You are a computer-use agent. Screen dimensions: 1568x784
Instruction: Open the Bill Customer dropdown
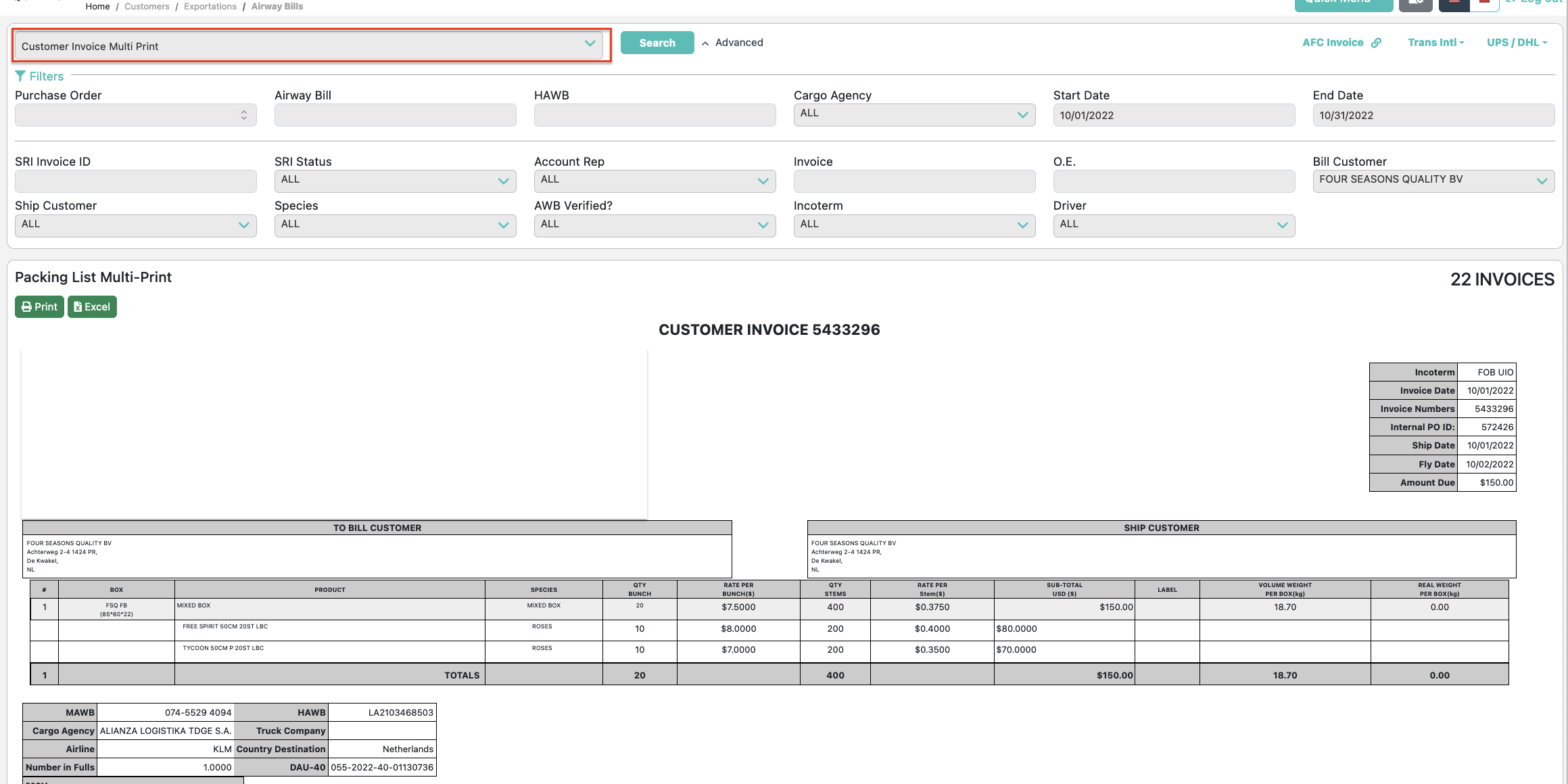(x=1433, y=181)
